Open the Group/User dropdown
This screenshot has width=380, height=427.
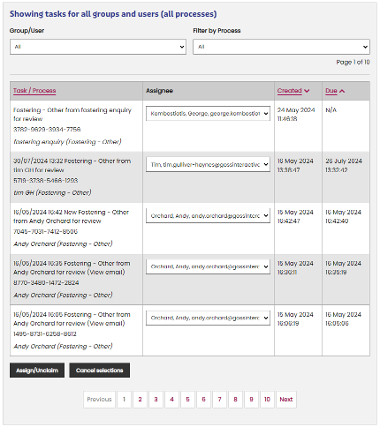(x=98, y=47)
